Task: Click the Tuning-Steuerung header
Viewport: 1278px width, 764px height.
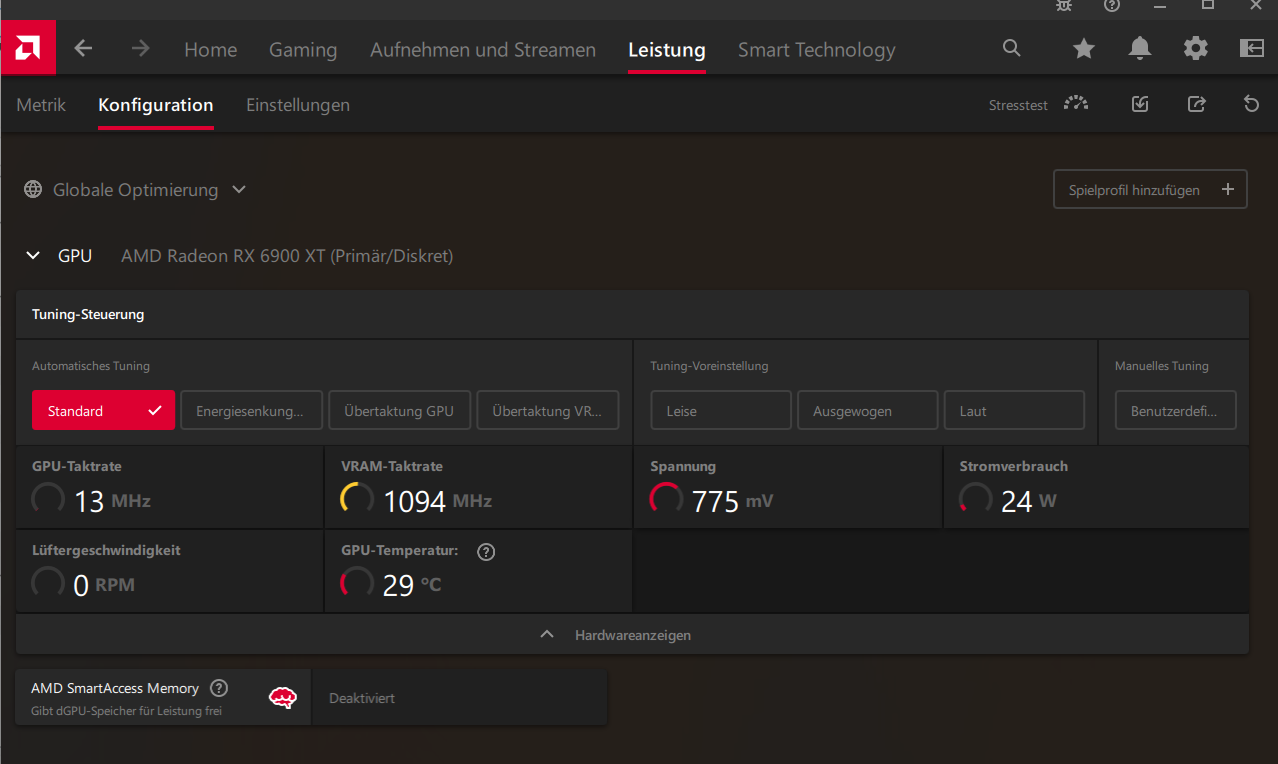Action: 88,314
